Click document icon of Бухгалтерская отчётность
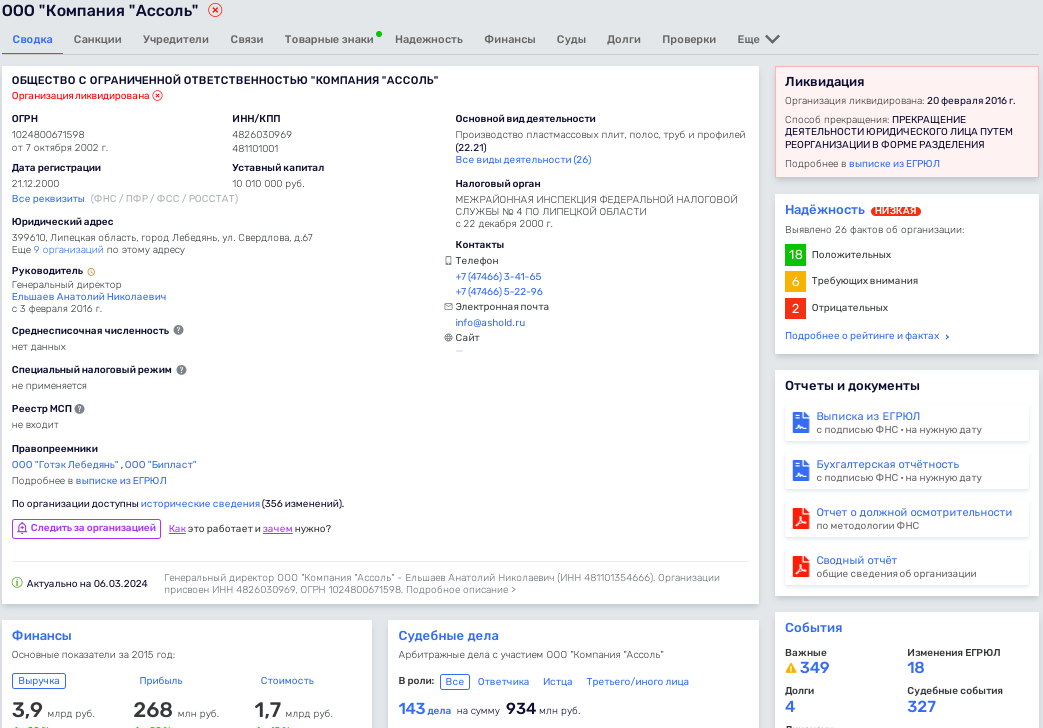Viewport: 1043px width, 728px height. (800, 470)
